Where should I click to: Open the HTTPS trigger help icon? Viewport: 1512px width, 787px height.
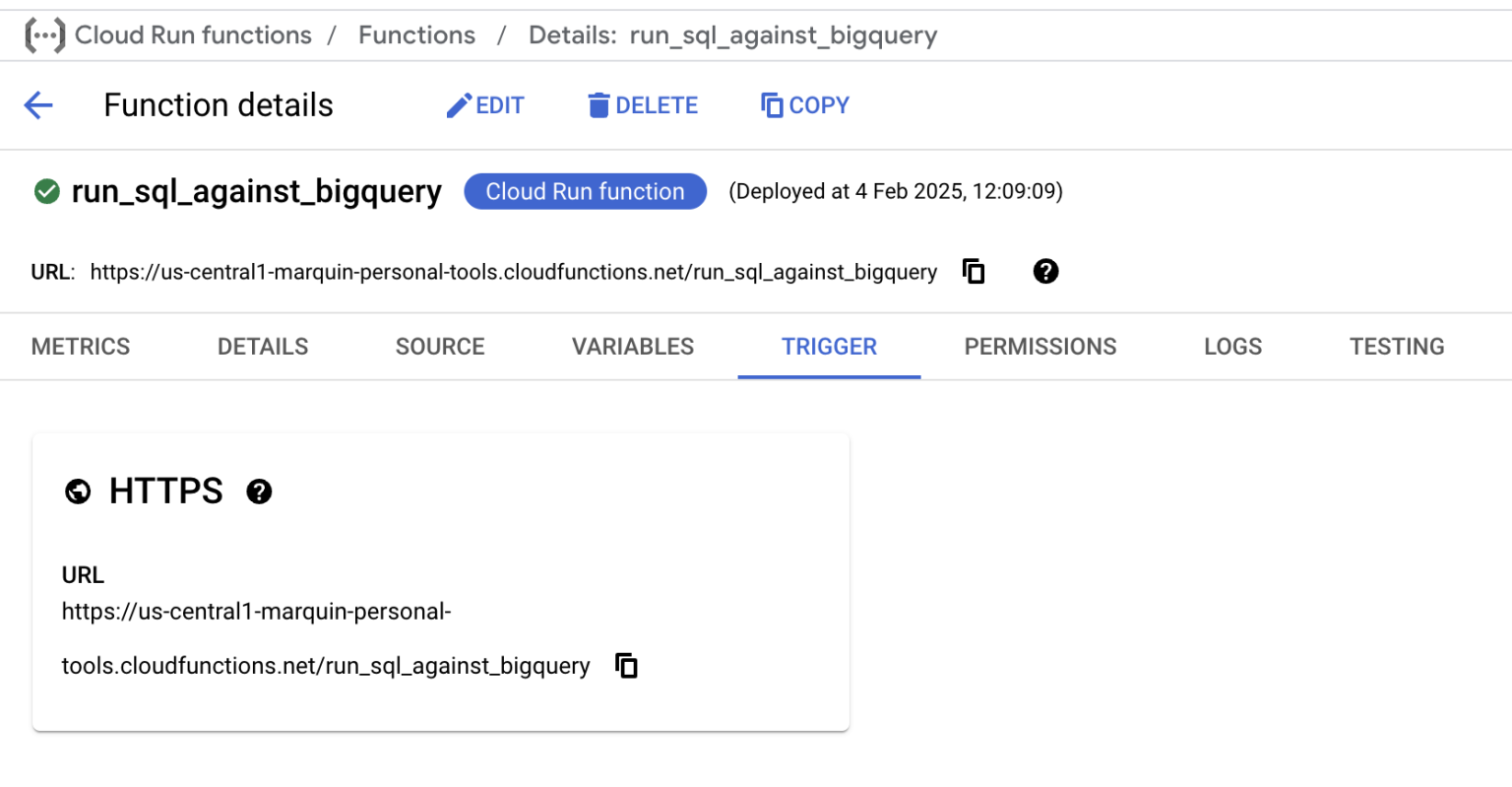258,491
